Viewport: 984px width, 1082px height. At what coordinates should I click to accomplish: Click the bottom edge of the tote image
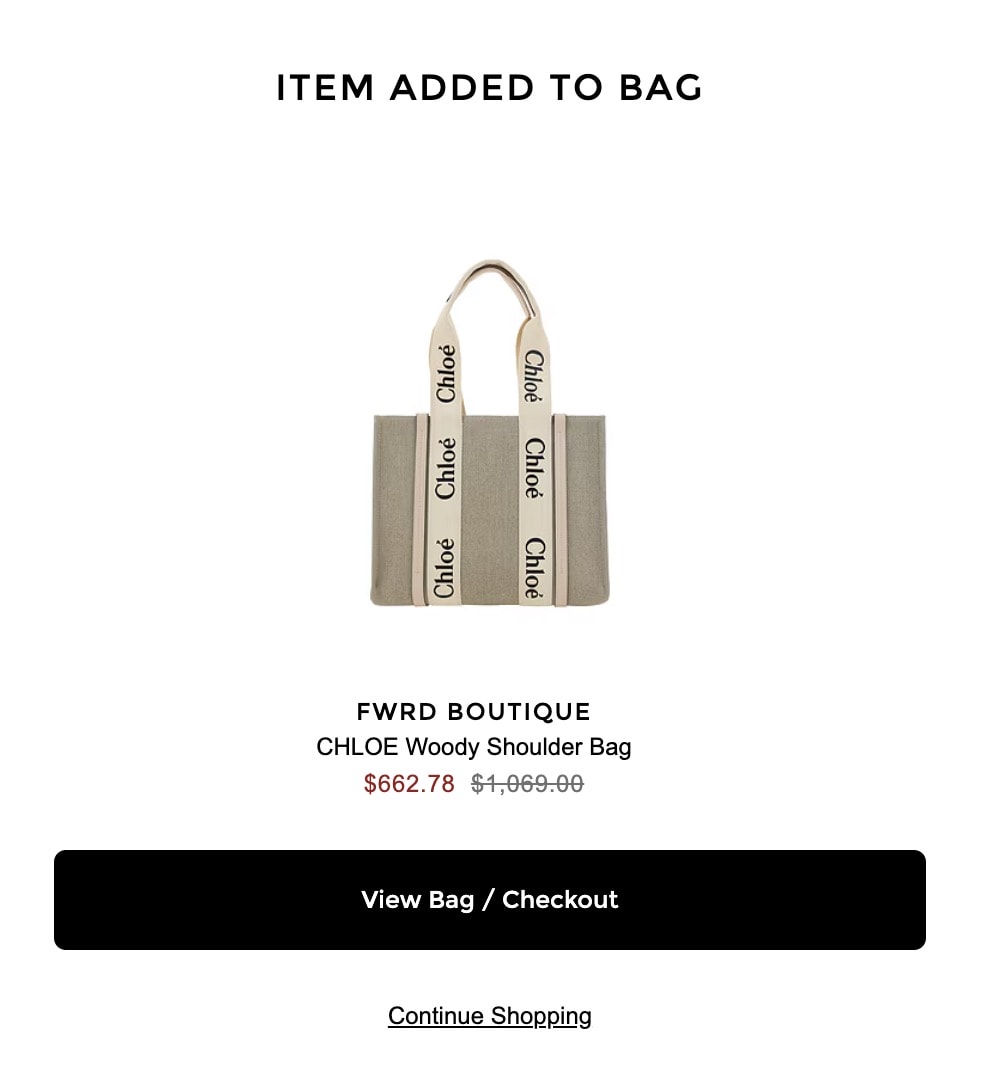[x=490, y=602]
